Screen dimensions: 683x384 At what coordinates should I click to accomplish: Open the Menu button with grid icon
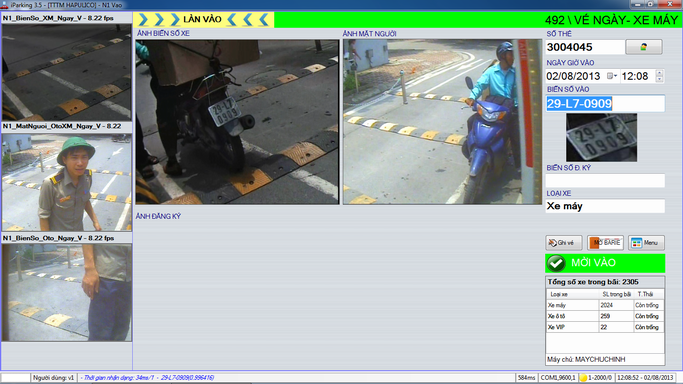click(x=646, y=243)
